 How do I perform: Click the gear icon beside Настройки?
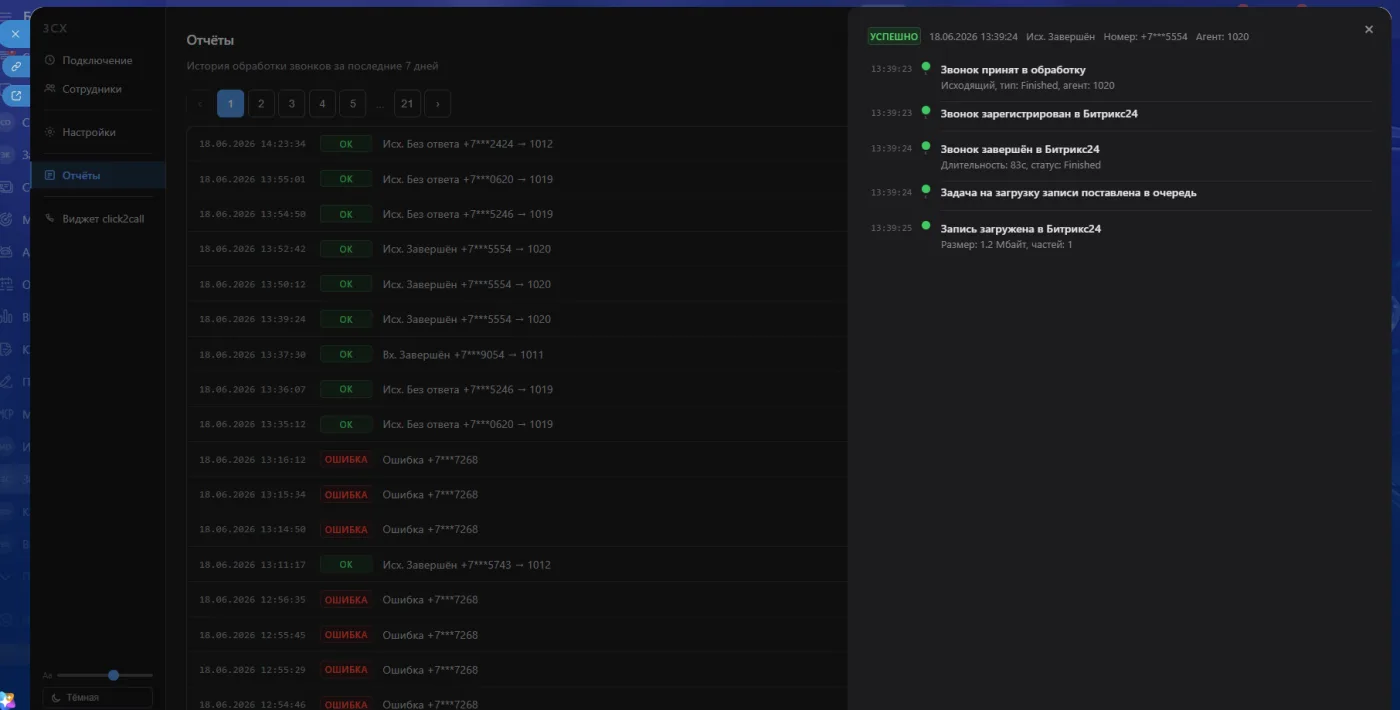pos(50,132)
